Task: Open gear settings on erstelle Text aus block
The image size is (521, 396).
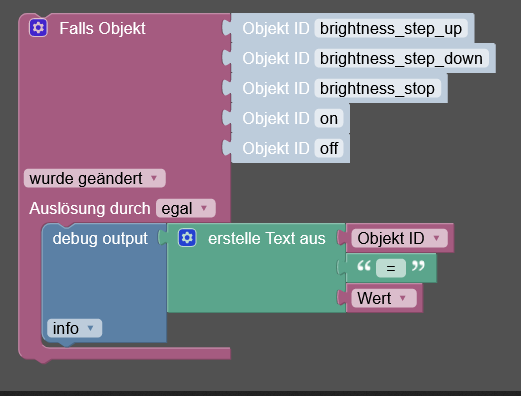Action: point(187,238)
